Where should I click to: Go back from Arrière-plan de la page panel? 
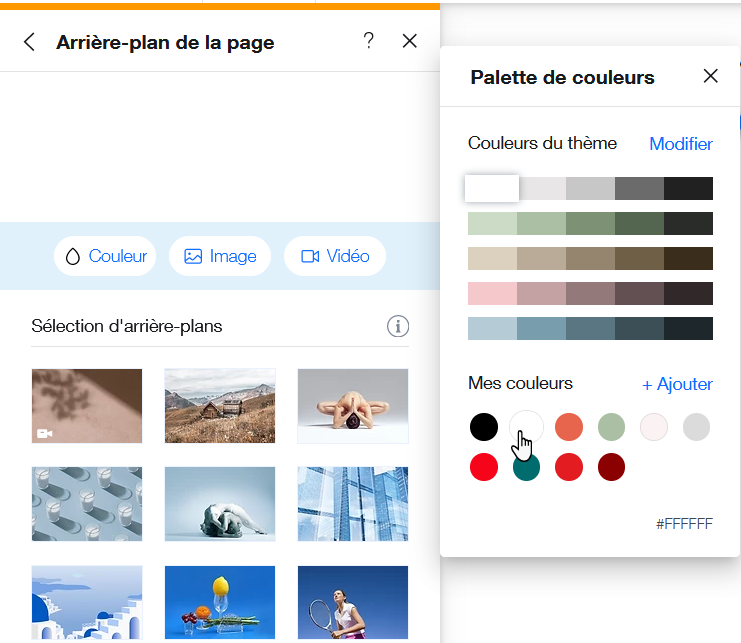point(29,42)
